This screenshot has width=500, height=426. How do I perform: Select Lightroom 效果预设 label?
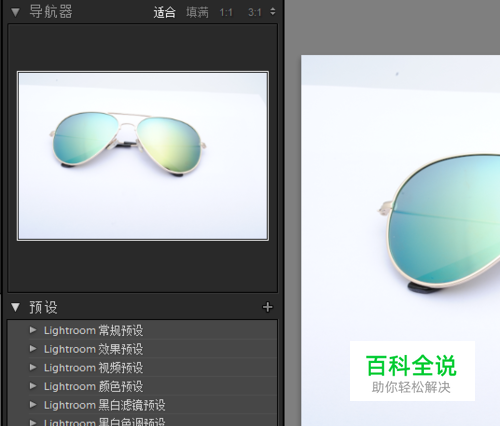[x=93, y=349]
